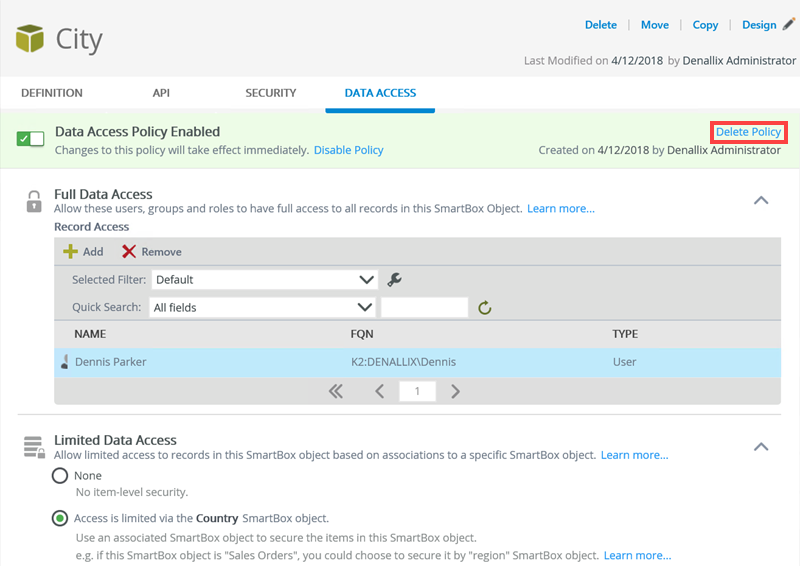Click the K2:DENALLIX\Dennis cell
This screenshot has height=566, width=800.
(403, 362)
